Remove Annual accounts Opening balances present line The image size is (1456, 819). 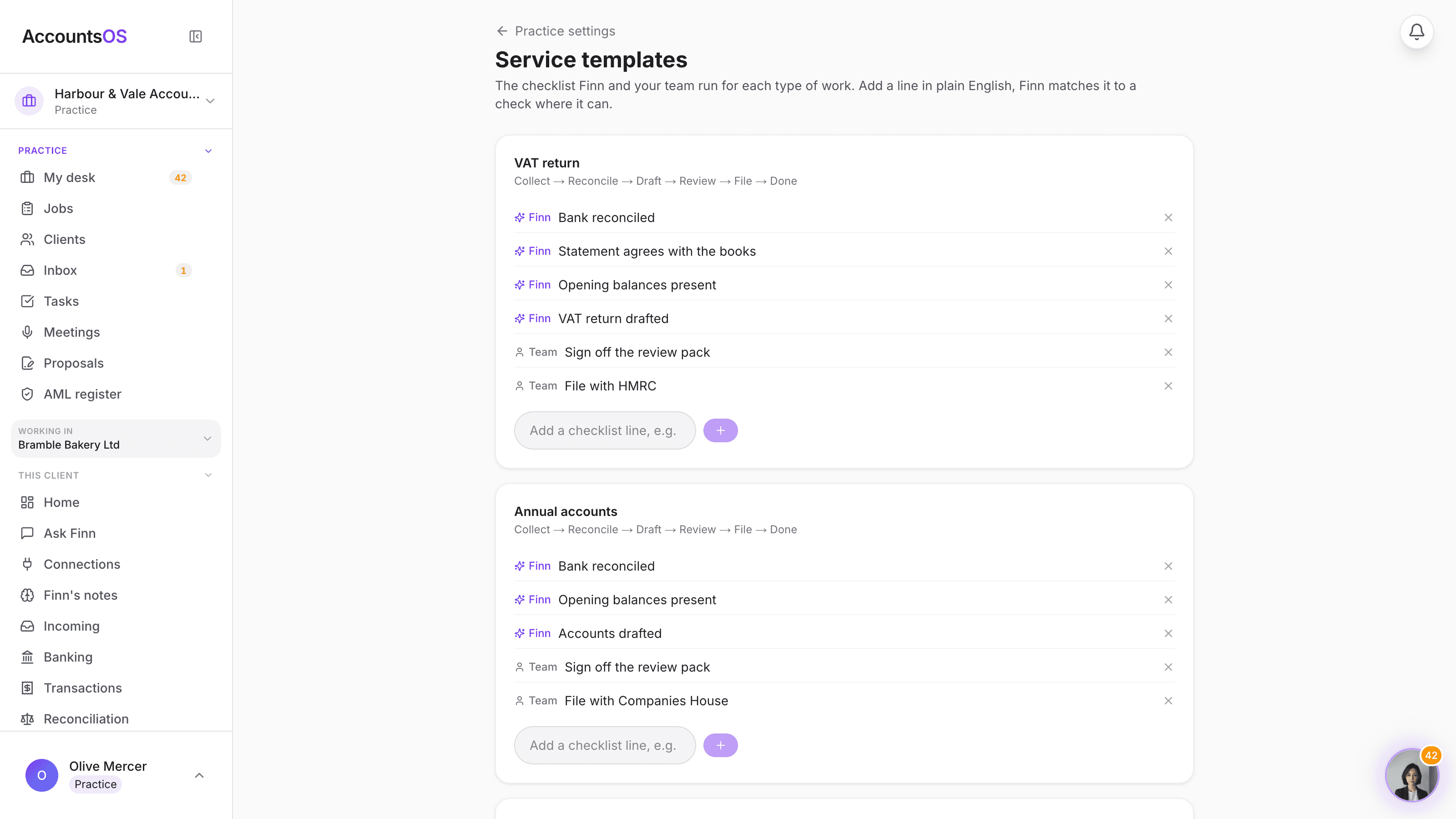[x=1168, y=600]
